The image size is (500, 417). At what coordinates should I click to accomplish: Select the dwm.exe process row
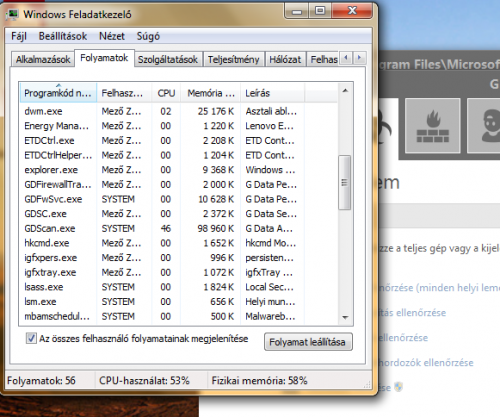click(178, 111)
